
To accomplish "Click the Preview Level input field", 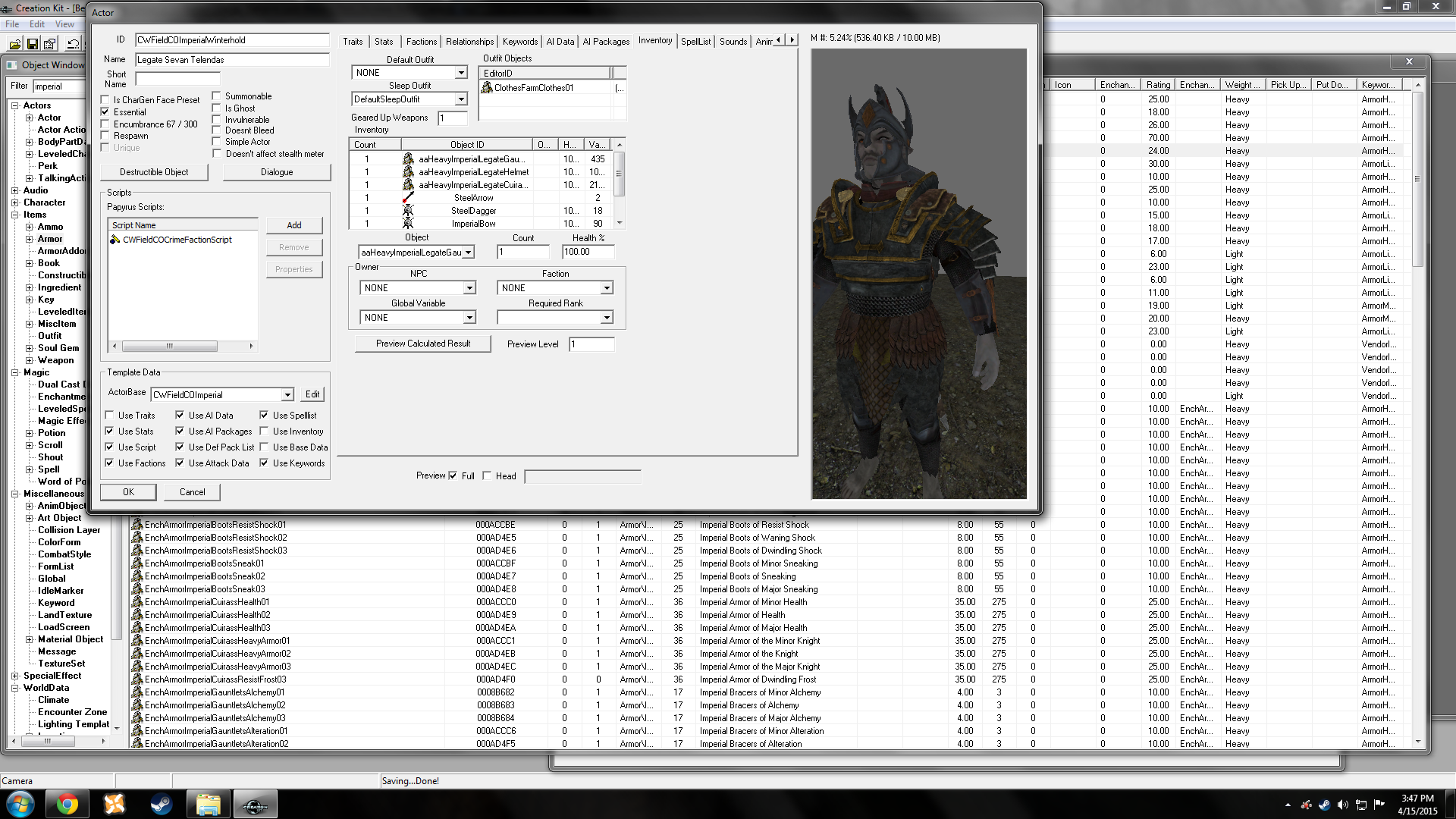I will coord(591,344).
